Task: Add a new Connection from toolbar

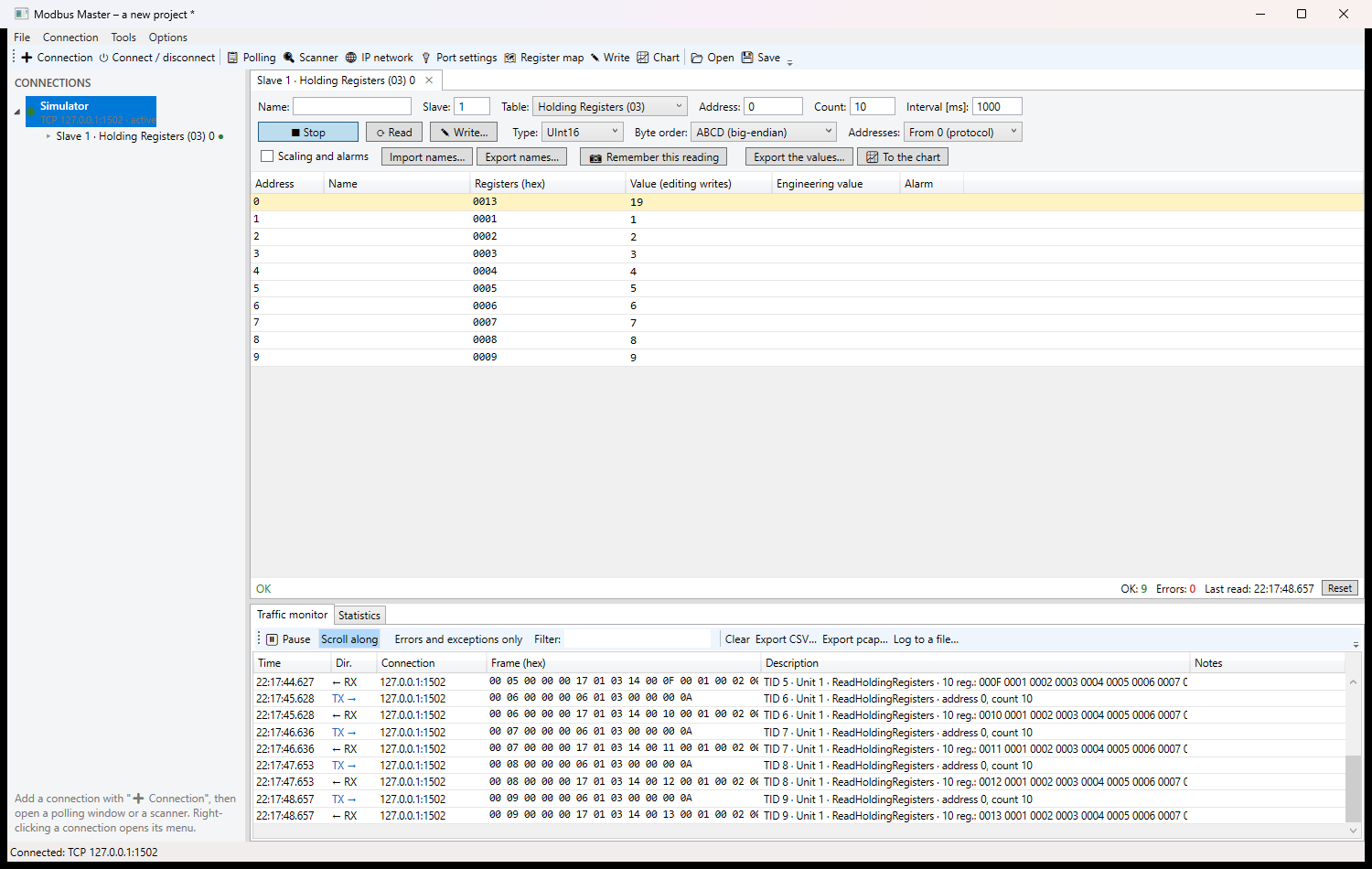Action: [57, 58]
